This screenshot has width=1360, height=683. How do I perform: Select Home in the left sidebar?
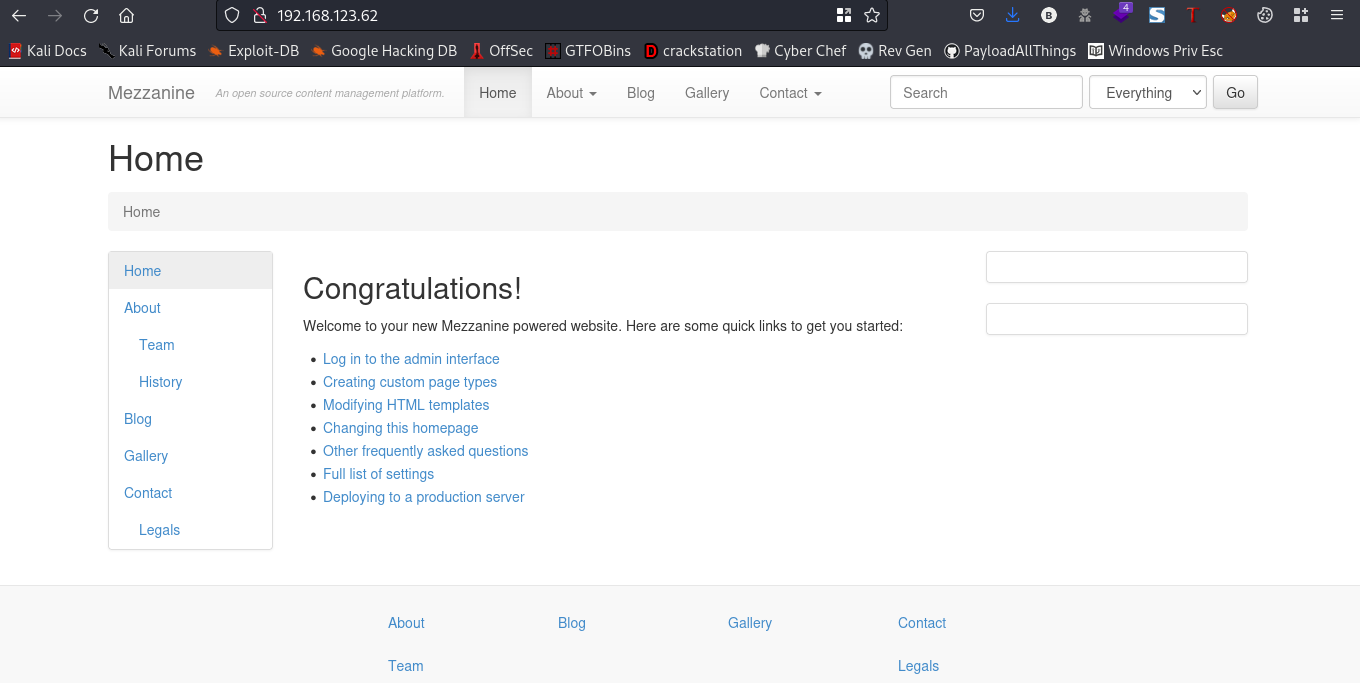pos(190,271)
